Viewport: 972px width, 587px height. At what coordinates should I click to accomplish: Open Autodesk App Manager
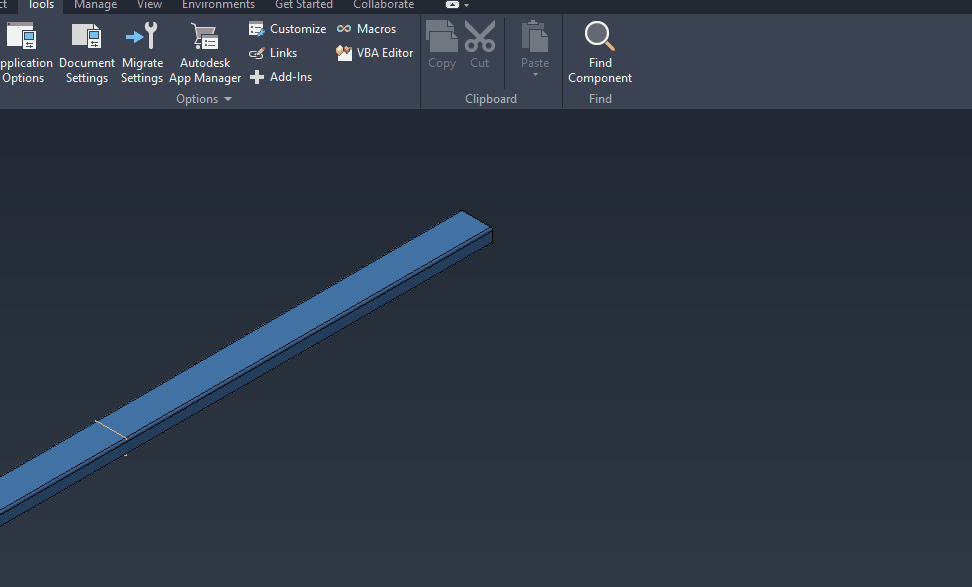[x=204, y=50]
